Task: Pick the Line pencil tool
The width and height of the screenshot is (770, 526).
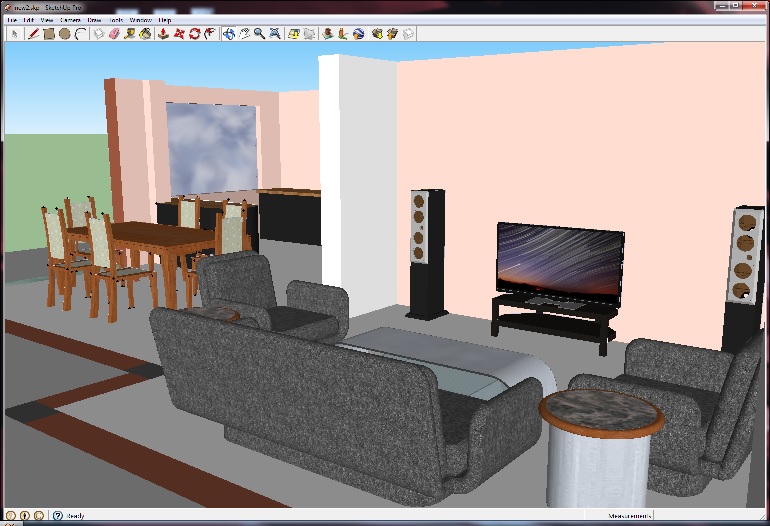Action: pyautogui.click(x=33, y=34)
